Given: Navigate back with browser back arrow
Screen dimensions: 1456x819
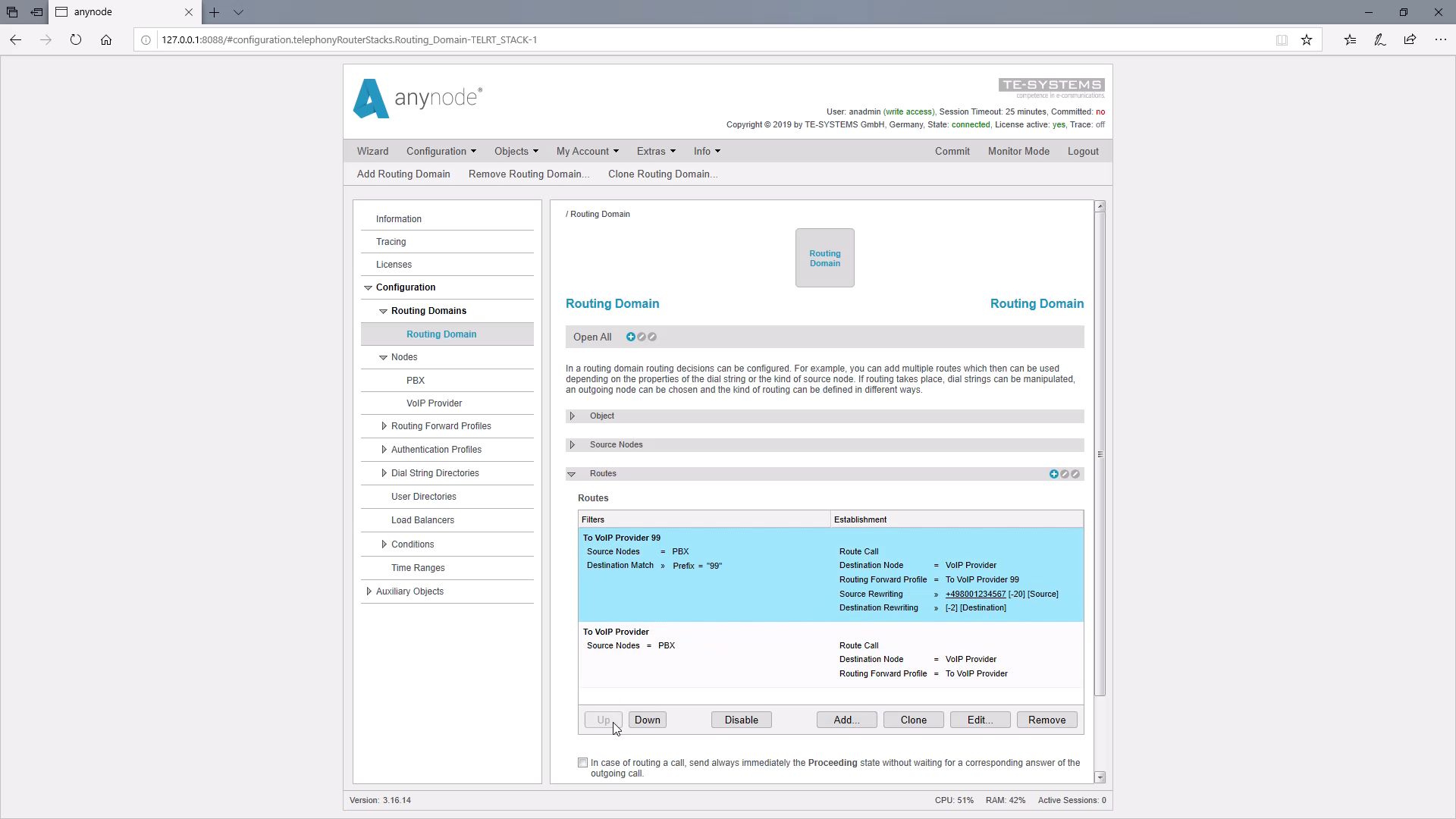Looking at the screenshot, I should tap(16, 39).
